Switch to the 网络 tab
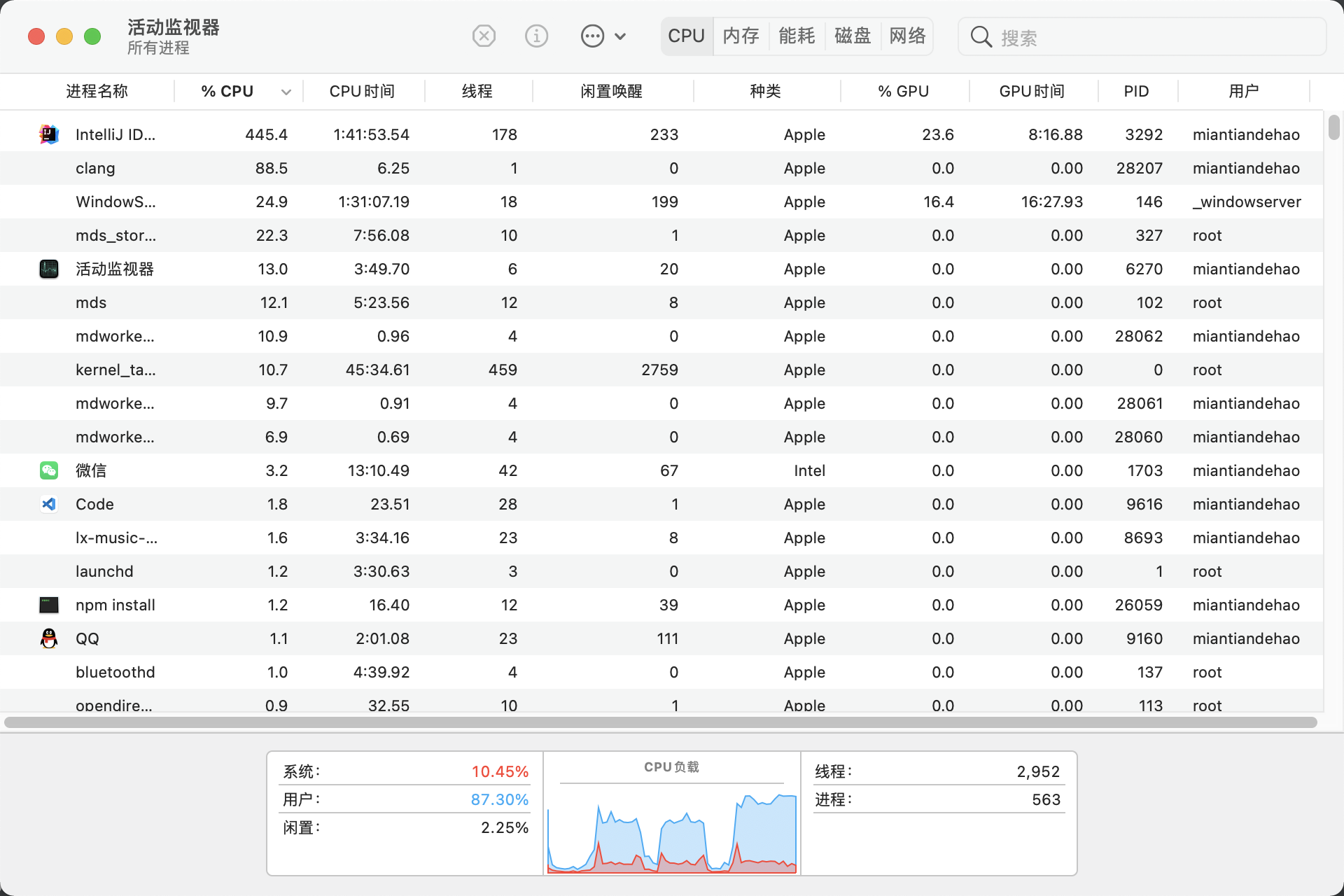1344x896 pixels. 907,36
